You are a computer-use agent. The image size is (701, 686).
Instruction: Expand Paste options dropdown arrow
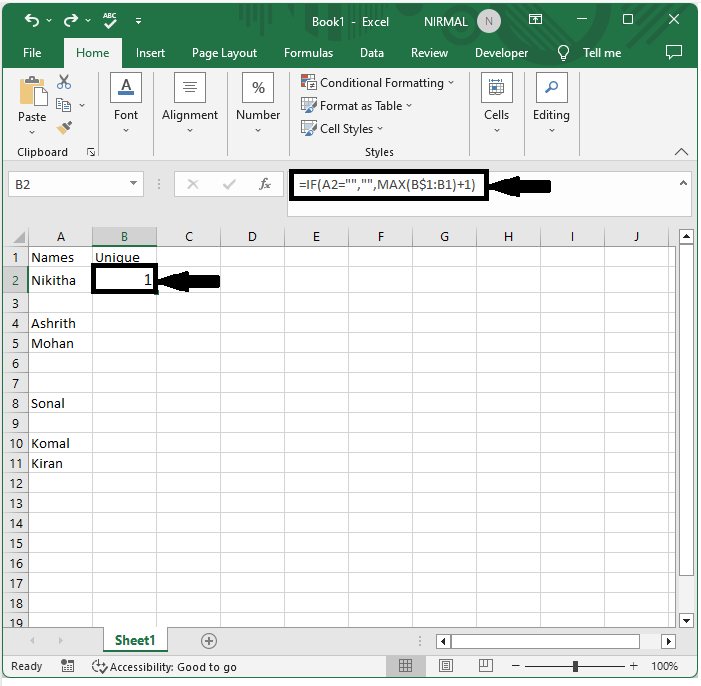pyautogui.click(x=32, y=132)
